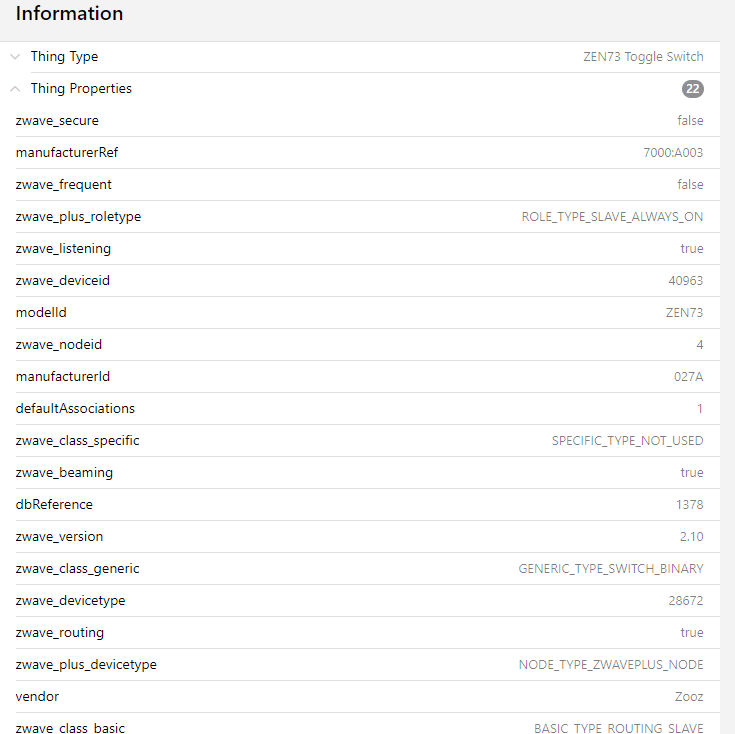Open the Thing Type row
This screenshot has width=735, height=734.
[360, 57]
